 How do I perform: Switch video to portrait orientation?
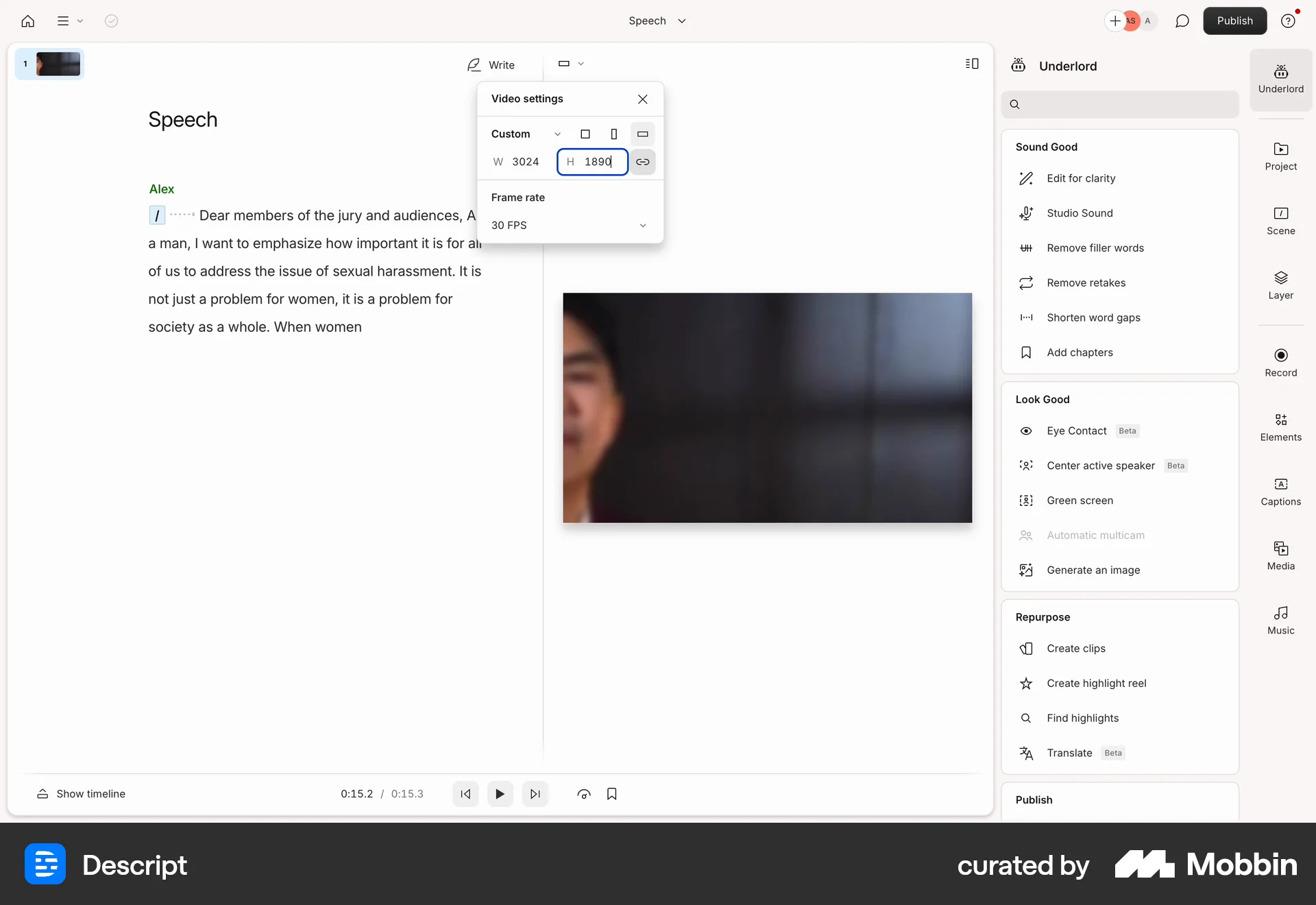pos(613,134)
